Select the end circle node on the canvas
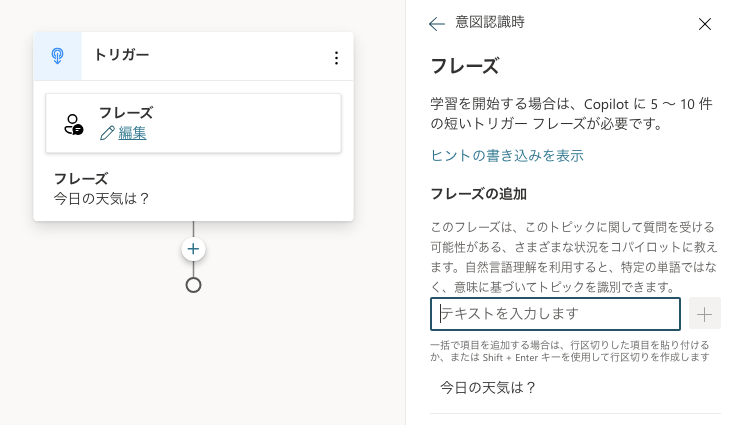The image size is (741, 425). [x=193, y=285]
